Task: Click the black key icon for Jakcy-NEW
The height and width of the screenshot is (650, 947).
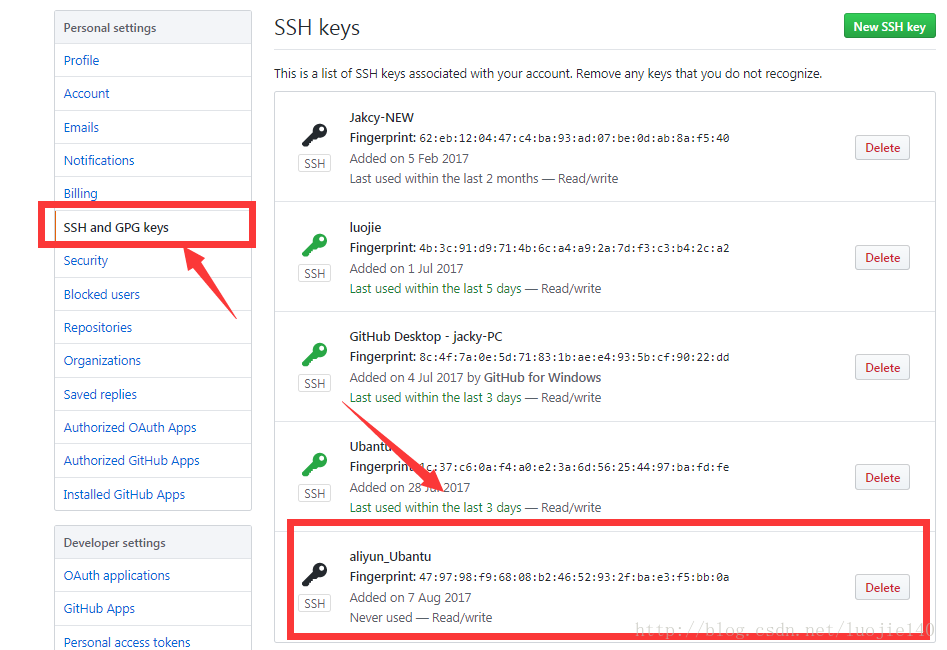Action: (x=314, y=135)
